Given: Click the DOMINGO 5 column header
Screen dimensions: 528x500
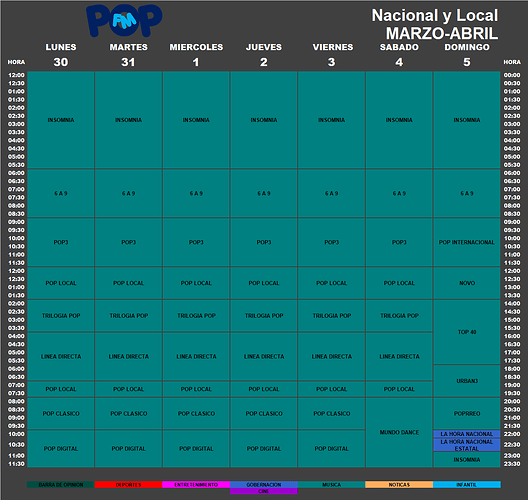Looking at the screenshot, I should pyautogui.click(x=467, y=55).
